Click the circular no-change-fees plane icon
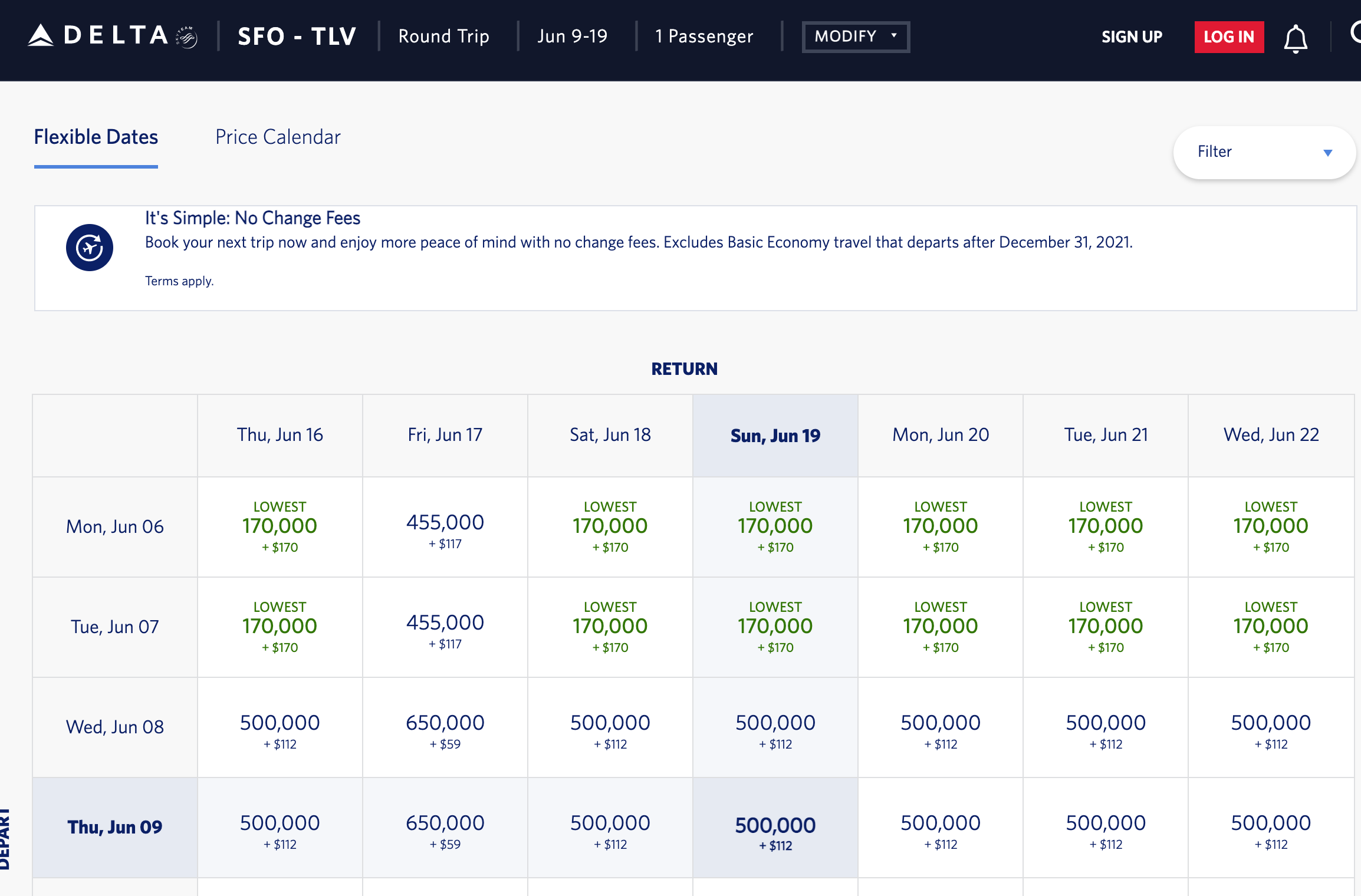 pyautogui.click(x=90, y=248)
